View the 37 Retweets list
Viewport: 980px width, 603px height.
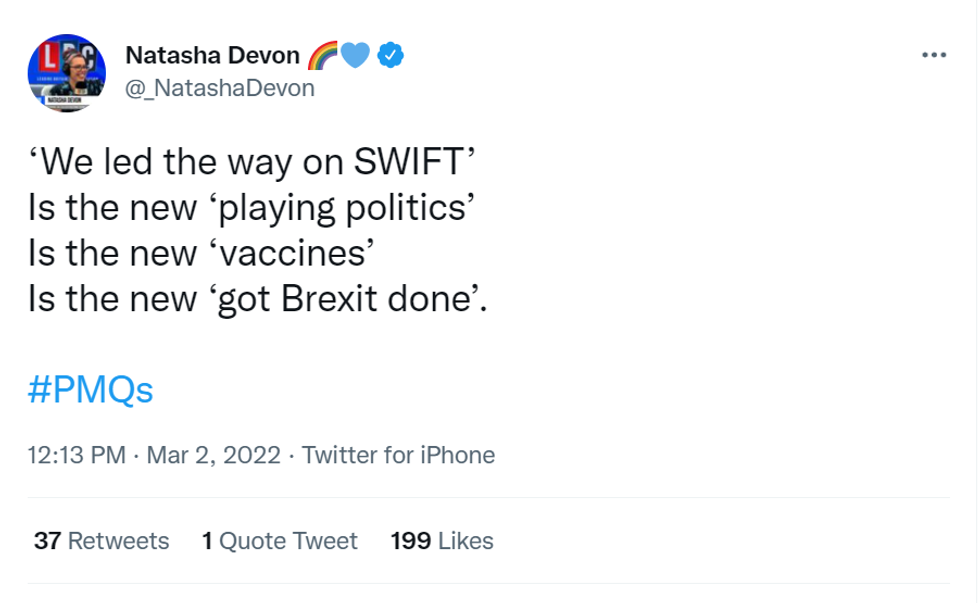pos(101,541)
